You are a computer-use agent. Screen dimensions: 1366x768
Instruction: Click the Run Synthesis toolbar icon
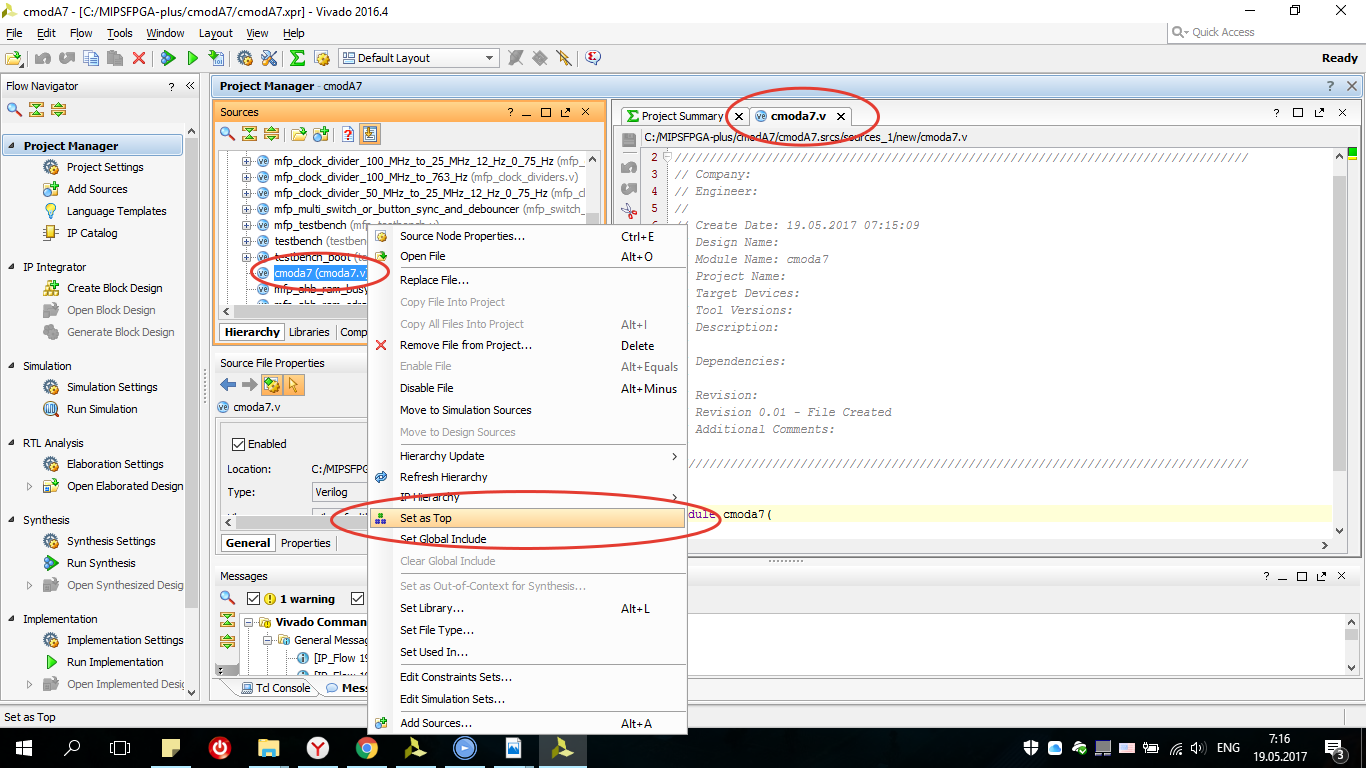coord(168,59)
